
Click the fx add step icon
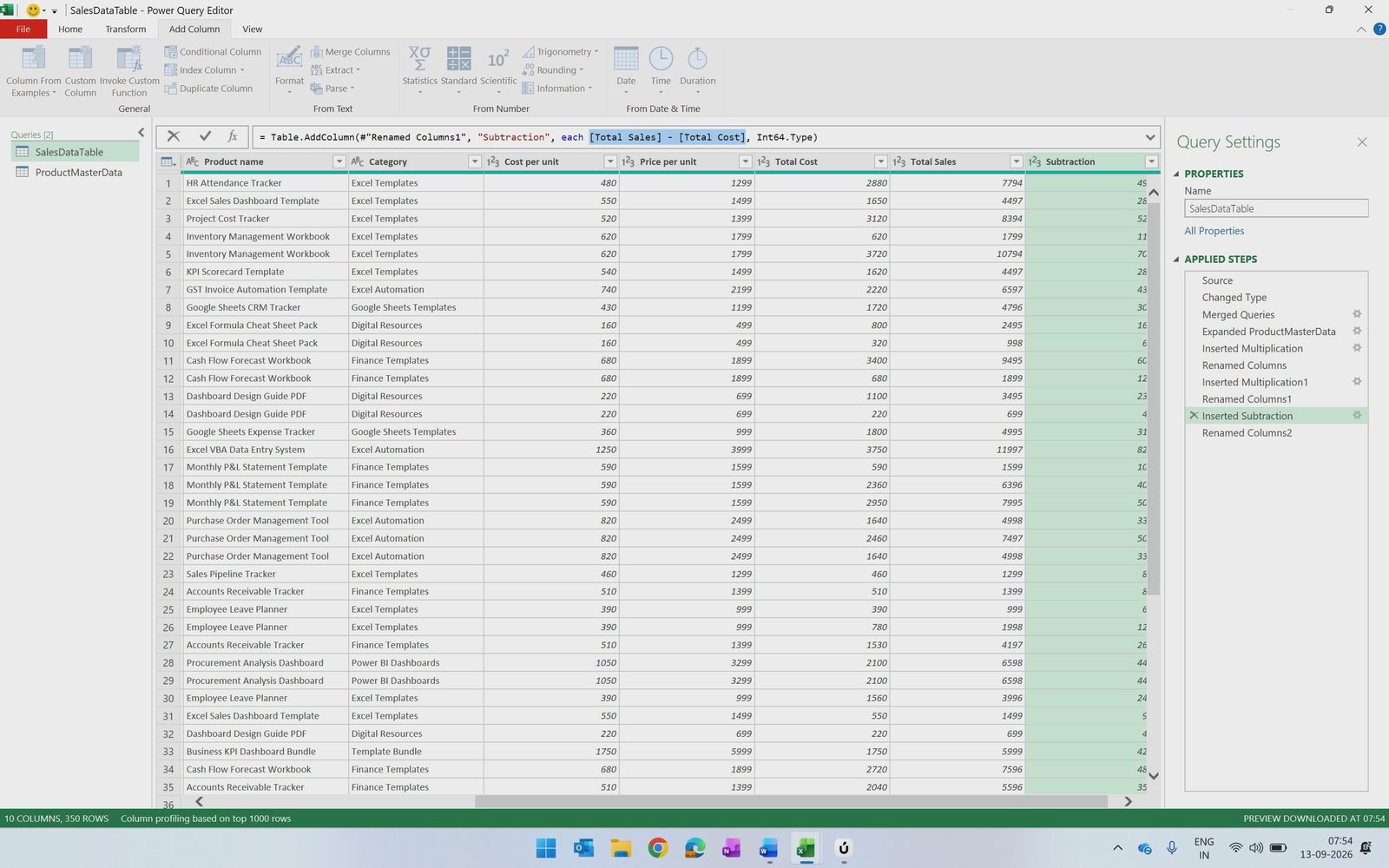point(233,136)
